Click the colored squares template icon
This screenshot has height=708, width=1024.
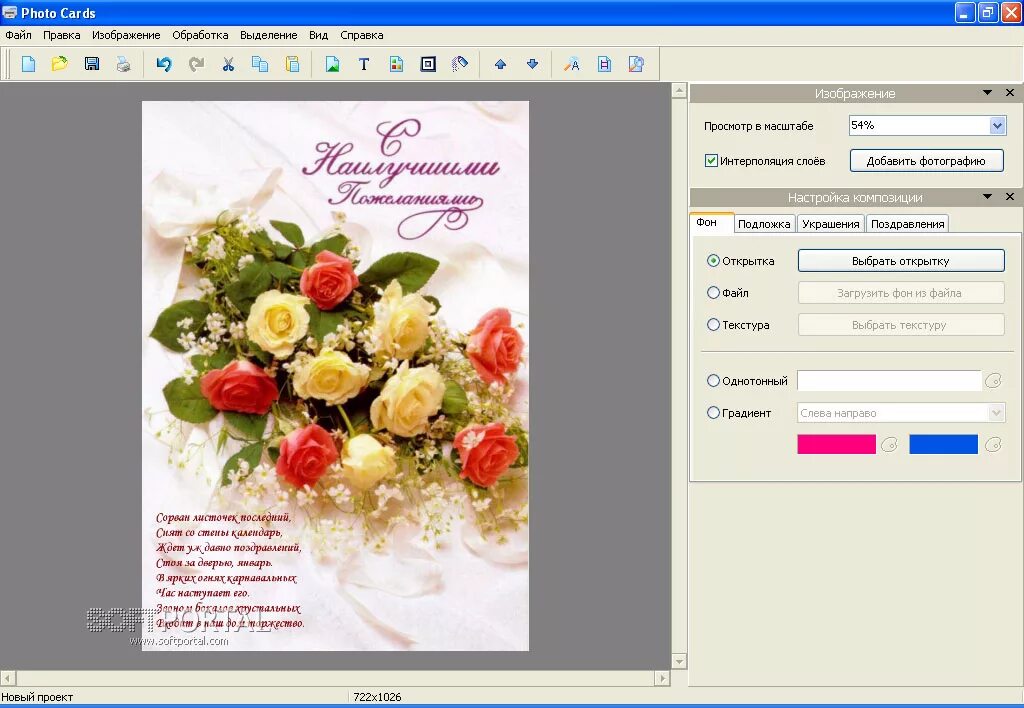396,64
